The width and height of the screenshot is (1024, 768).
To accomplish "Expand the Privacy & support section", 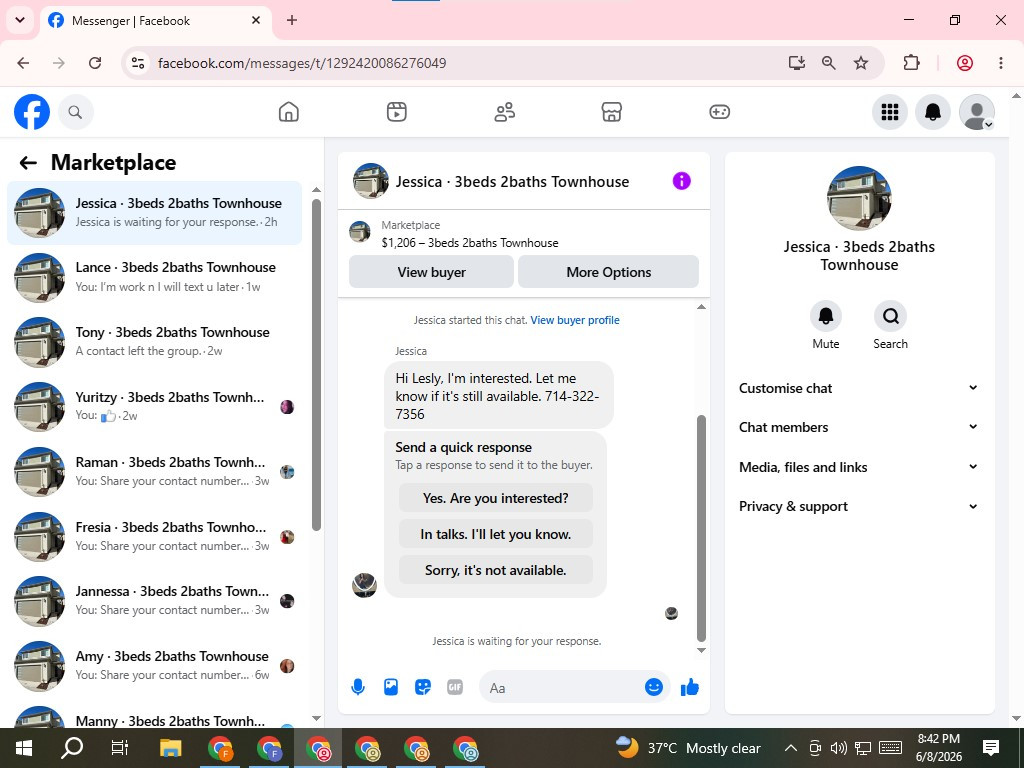I will coord(859,506).
